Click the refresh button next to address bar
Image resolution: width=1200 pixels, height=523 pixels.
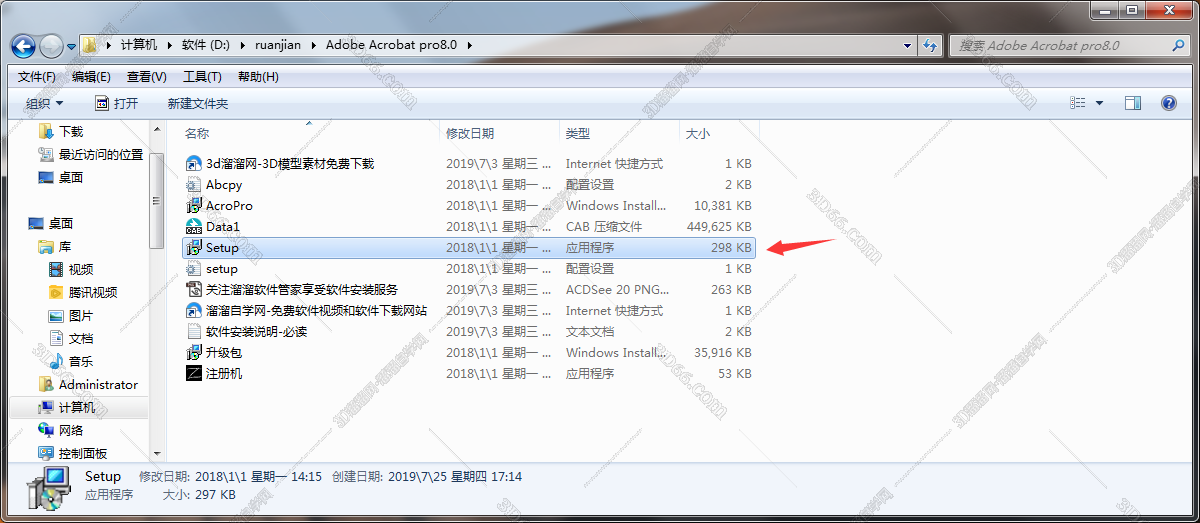point(930,45)
